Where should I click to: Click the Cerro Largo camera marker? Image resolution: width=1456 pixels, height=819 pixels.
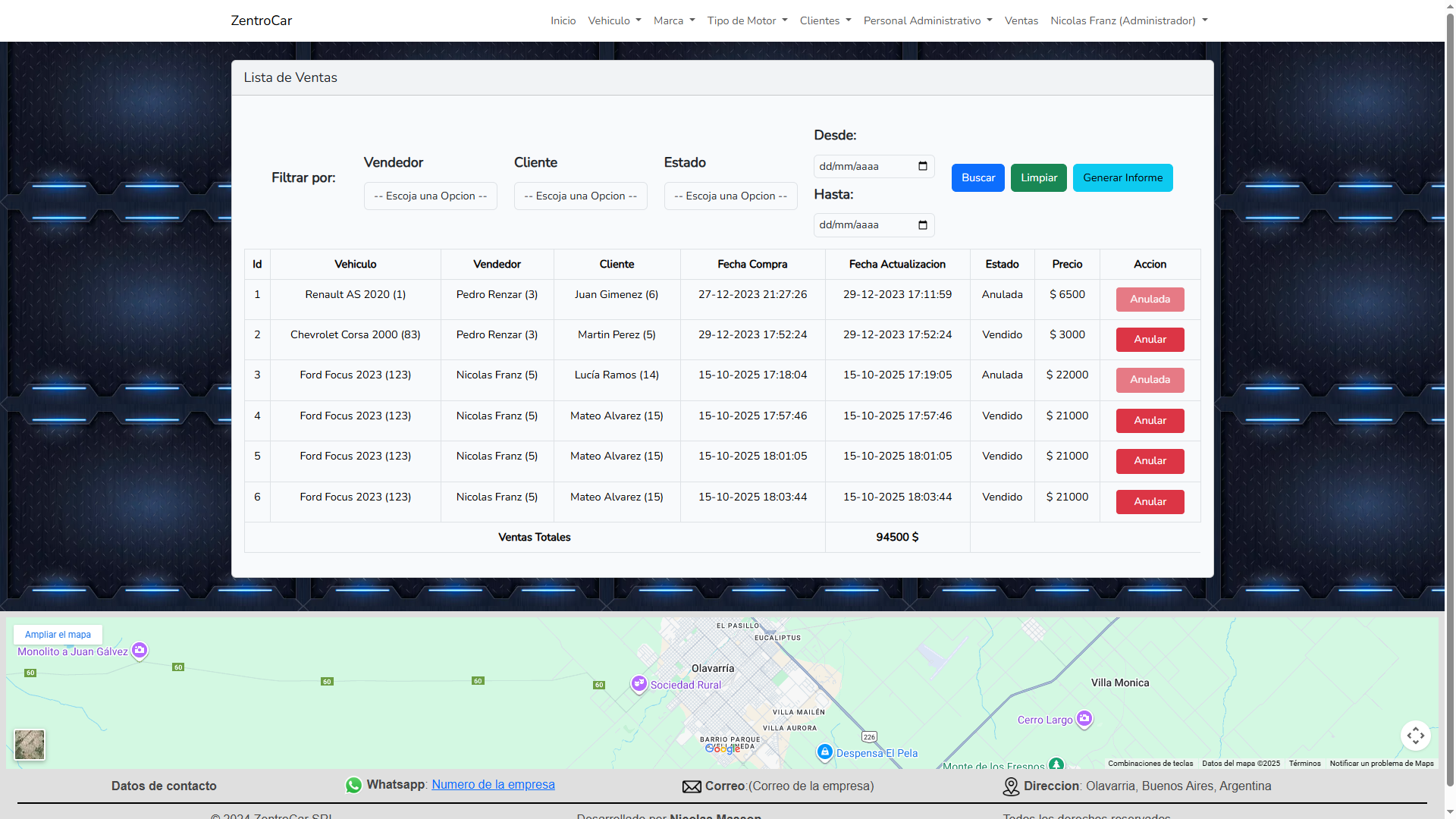(x=1084, y=717)
